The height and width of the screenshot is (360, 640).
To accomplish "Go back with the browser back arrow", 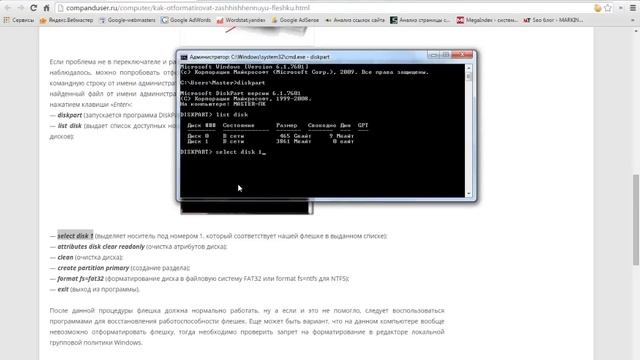I will [8, 8].
